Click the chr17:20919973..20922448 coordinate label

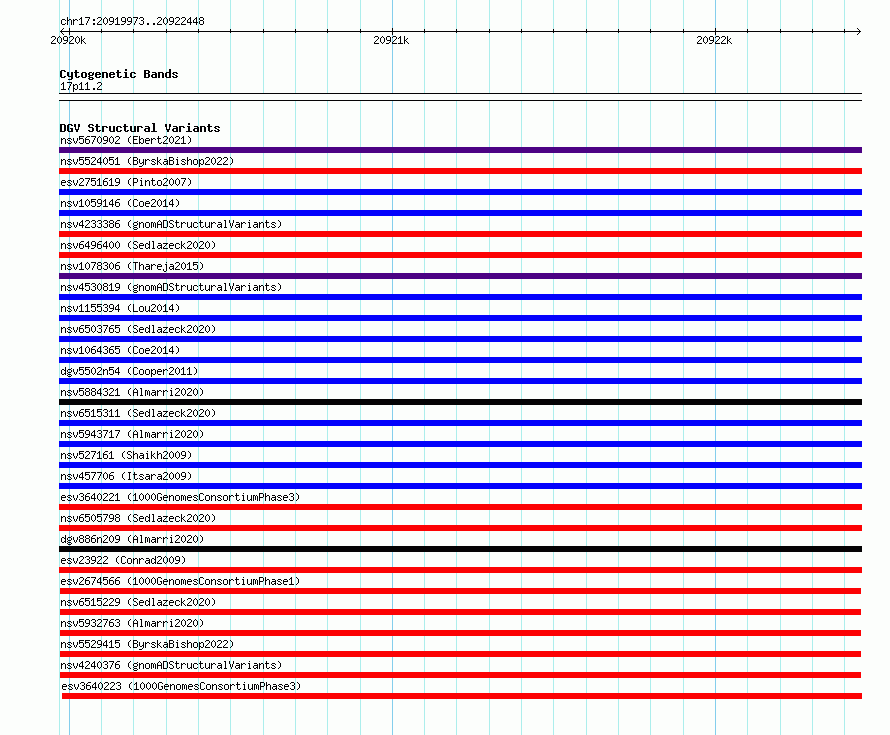pyautogui.click(x=132, y=22)
